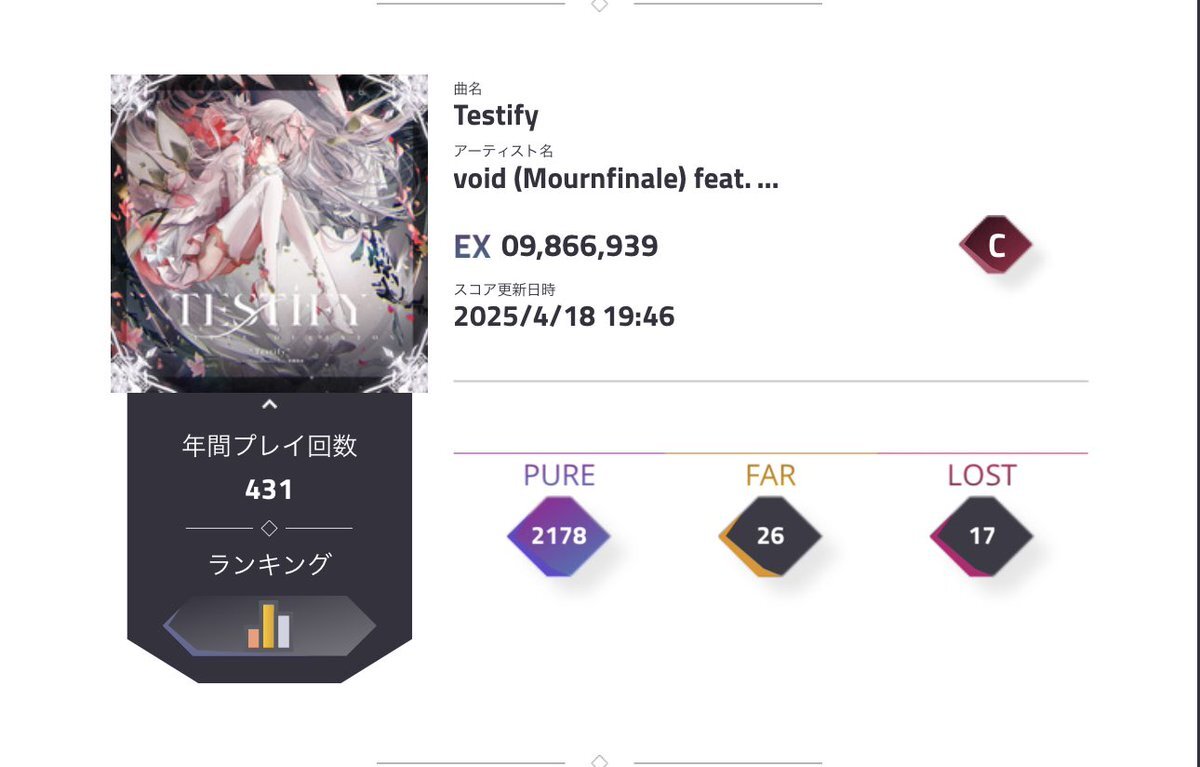1200x767 pixels.
Task: Click the Testify album artwork
Action: pyautogui.click(x=269, y=233)
